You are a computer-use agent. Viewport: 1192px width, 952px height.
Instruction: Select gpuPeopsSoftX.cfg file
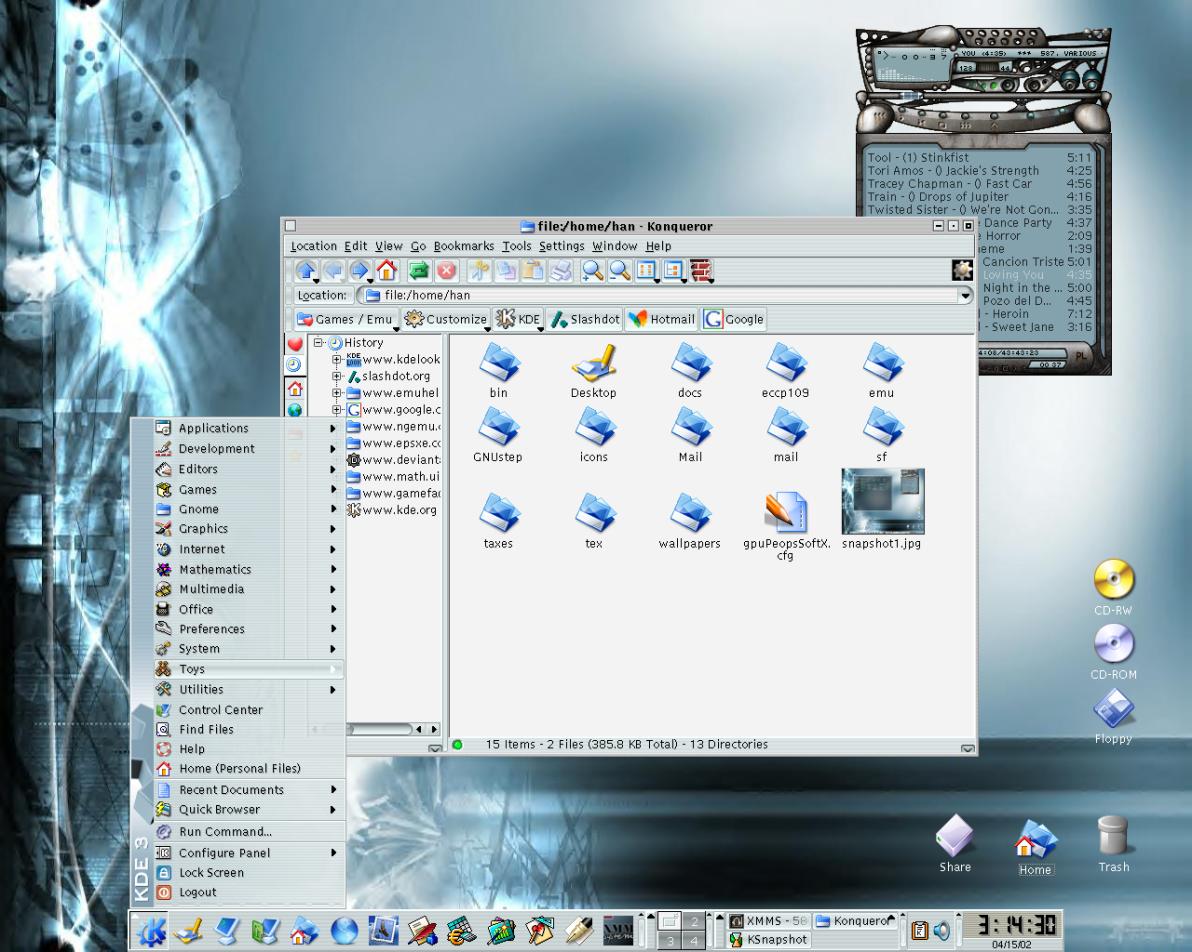point(786,526)
